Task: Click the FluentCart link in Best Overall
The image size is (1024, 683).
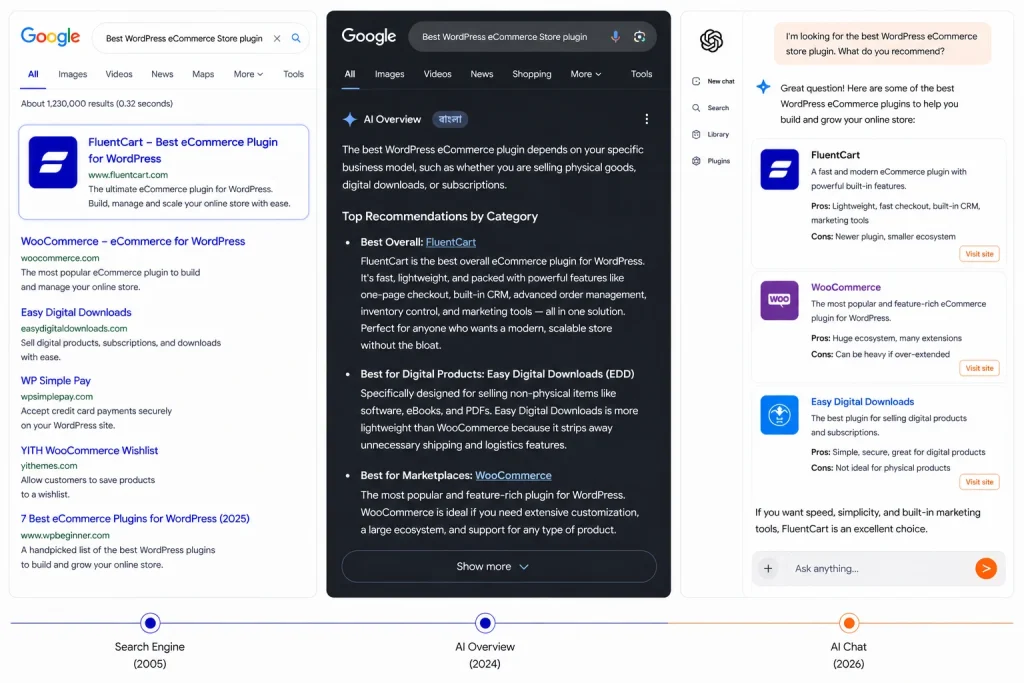Action: tap(451, 242)
